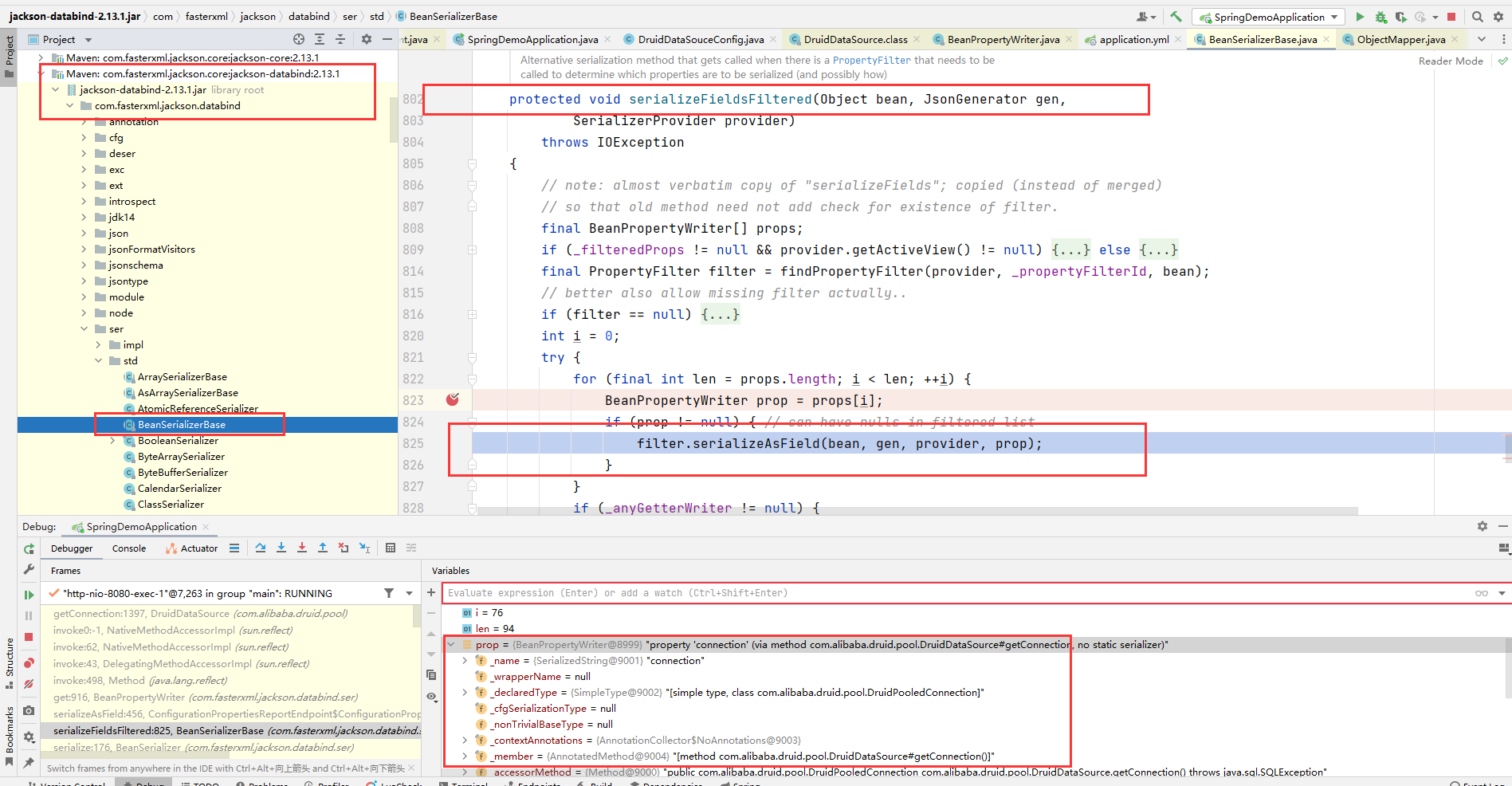This screenshot has height=786, width=1512.
Task: Step Over in the debugger toolbar
Action: pos(261,548)
